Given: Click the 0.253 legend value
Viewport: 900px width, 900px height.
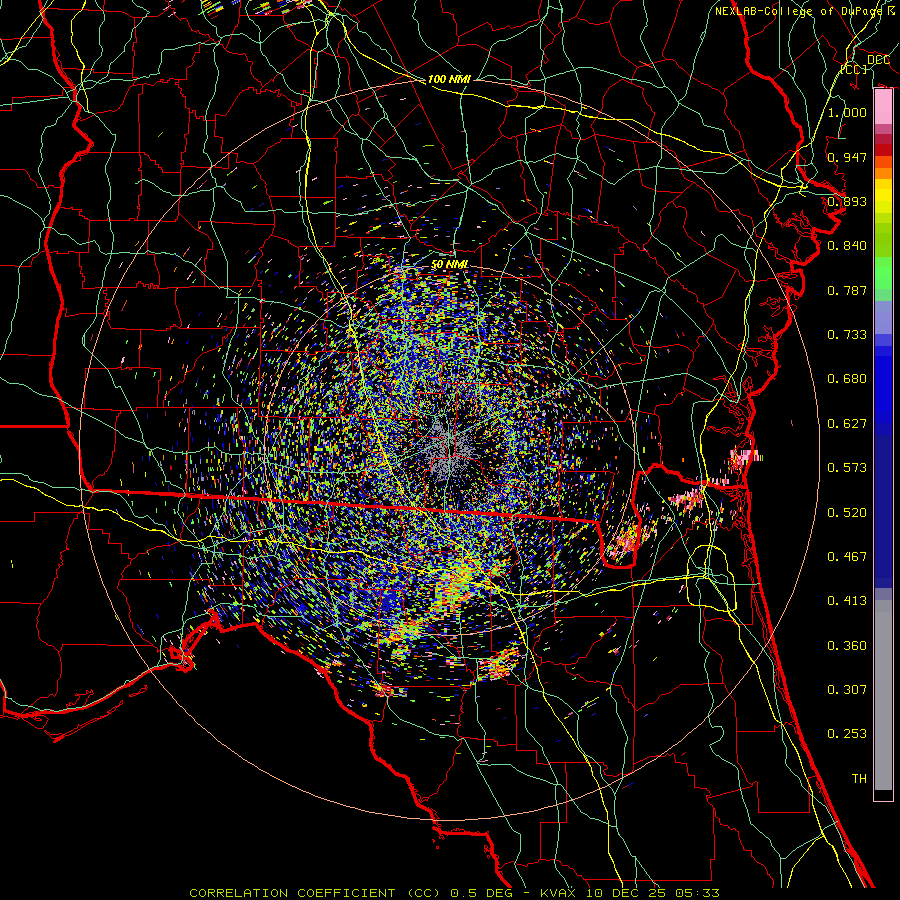Looking at the screenshot, I should pyautogui.click(x=847, y=734).
